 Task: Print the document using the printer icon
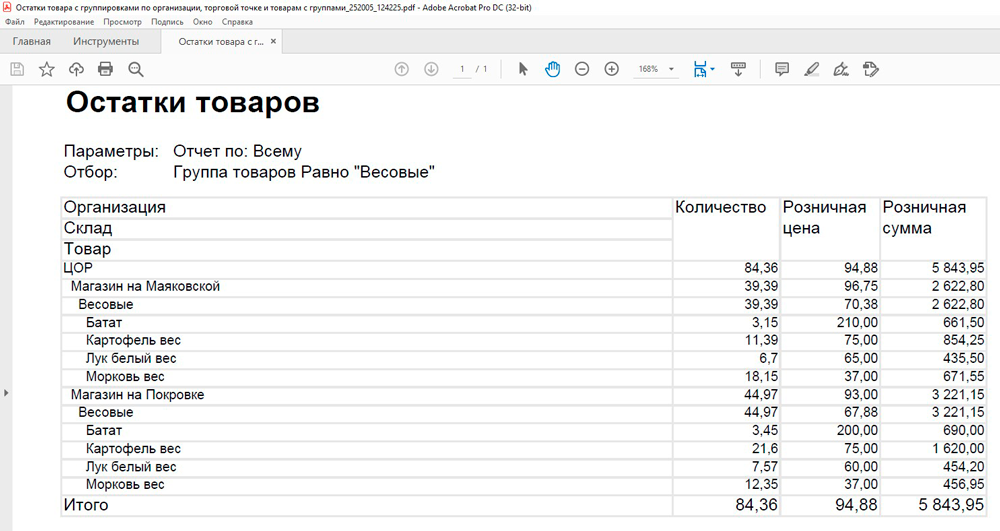tap(105, 69)
